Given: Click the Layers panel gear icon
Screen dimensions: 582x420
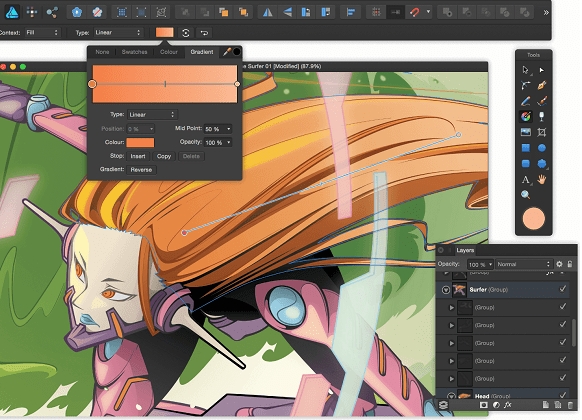Looking at the screenshot, I should (x=559, y=264).
